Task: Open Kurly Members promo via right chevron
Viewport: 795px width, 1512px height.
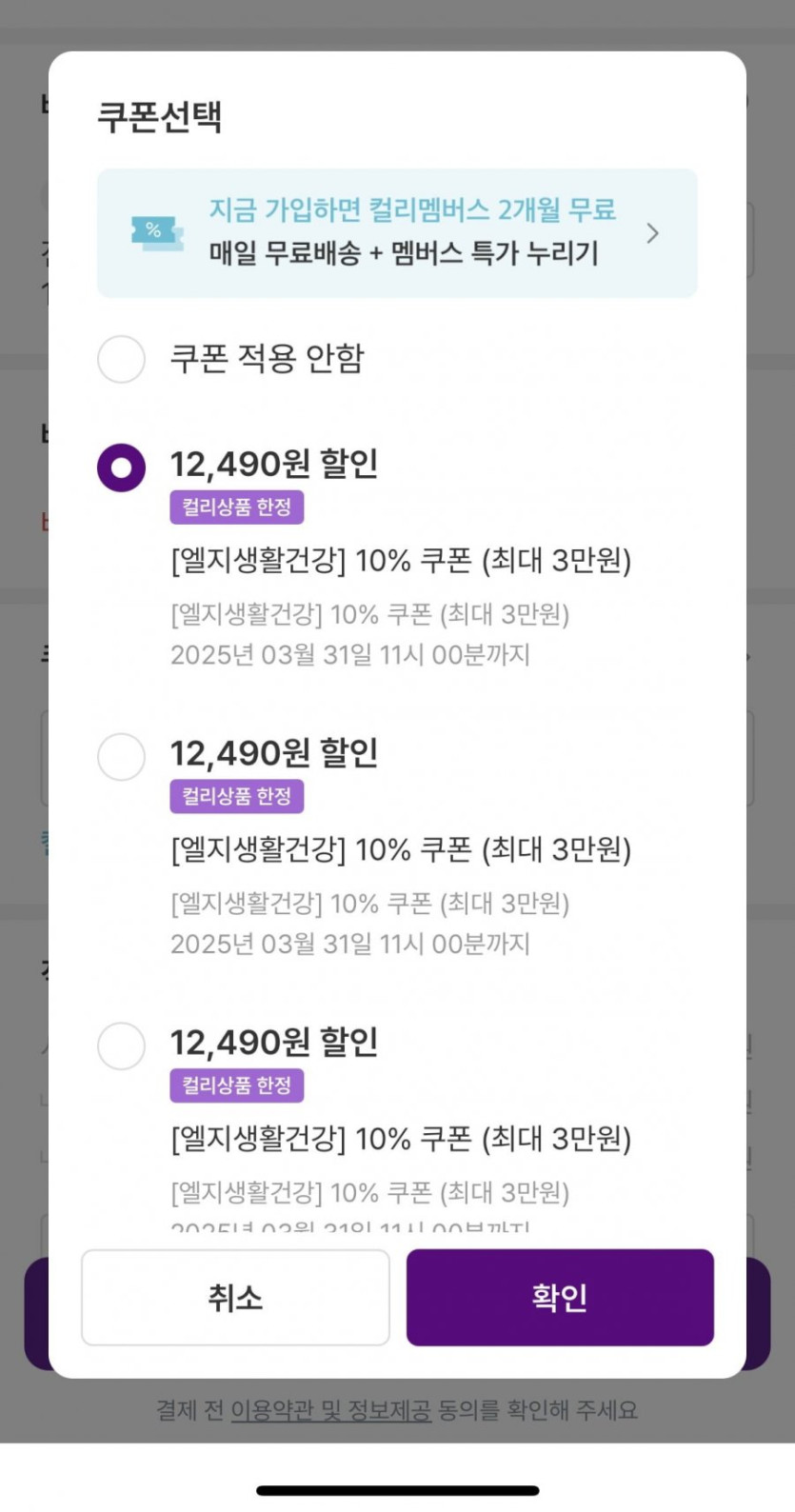Action: (652, 233)
